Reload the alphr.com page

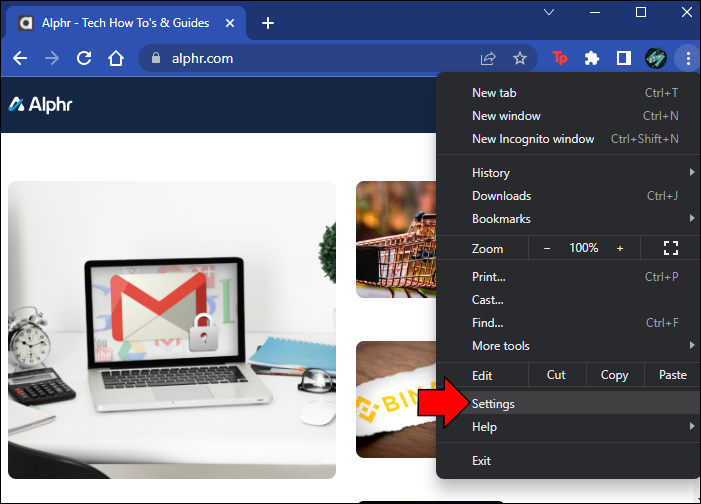(84, 58)
